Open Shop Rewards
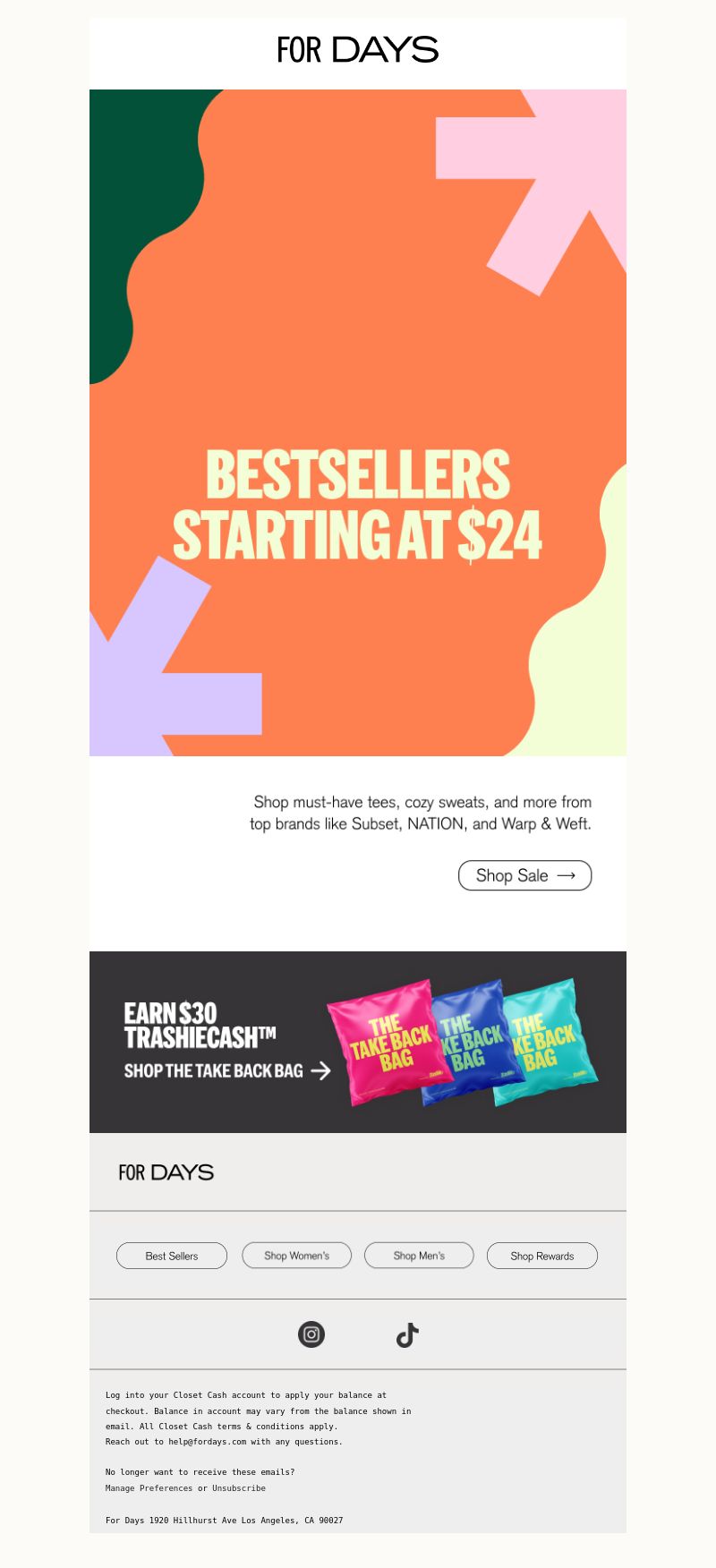This screenshot has height=1568, width=716. 542,1256
